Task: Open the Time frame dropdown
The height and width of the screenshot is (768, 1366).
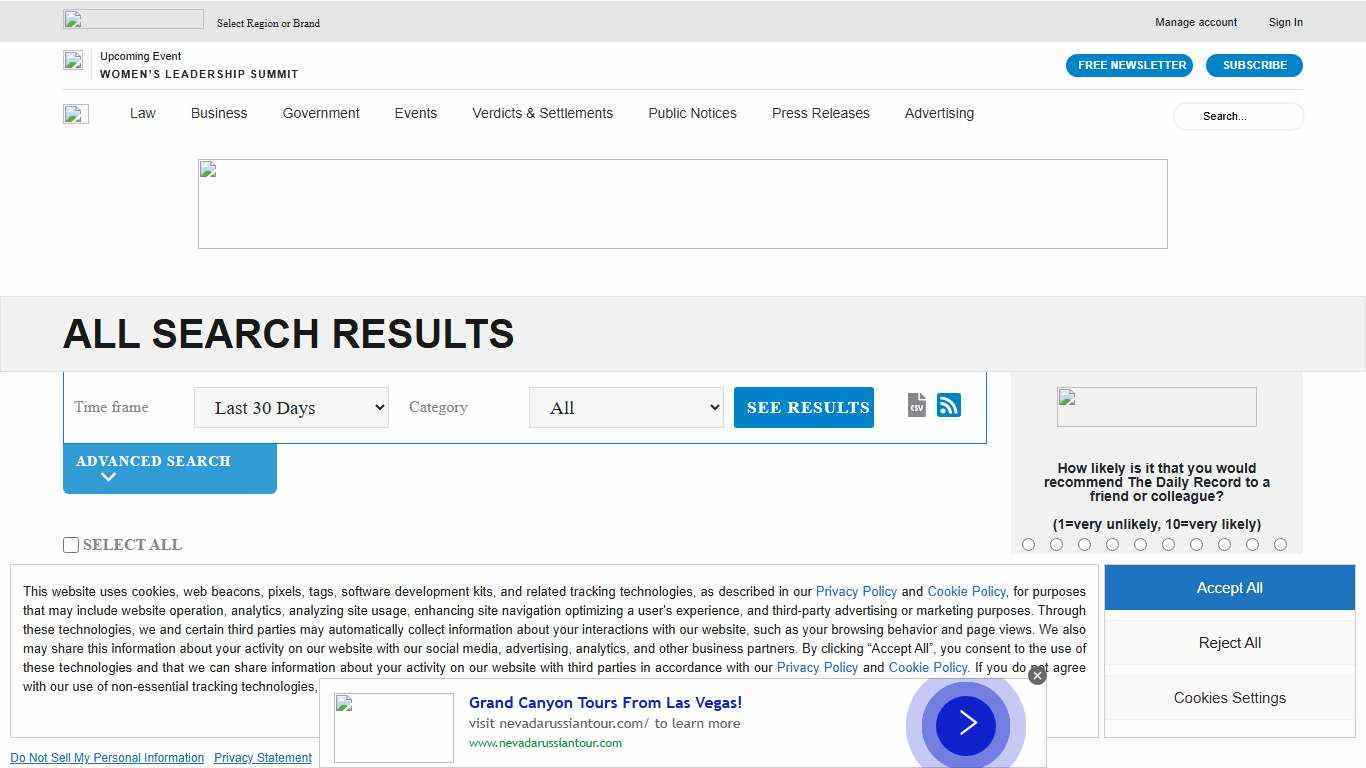Action: coord(290,407)
